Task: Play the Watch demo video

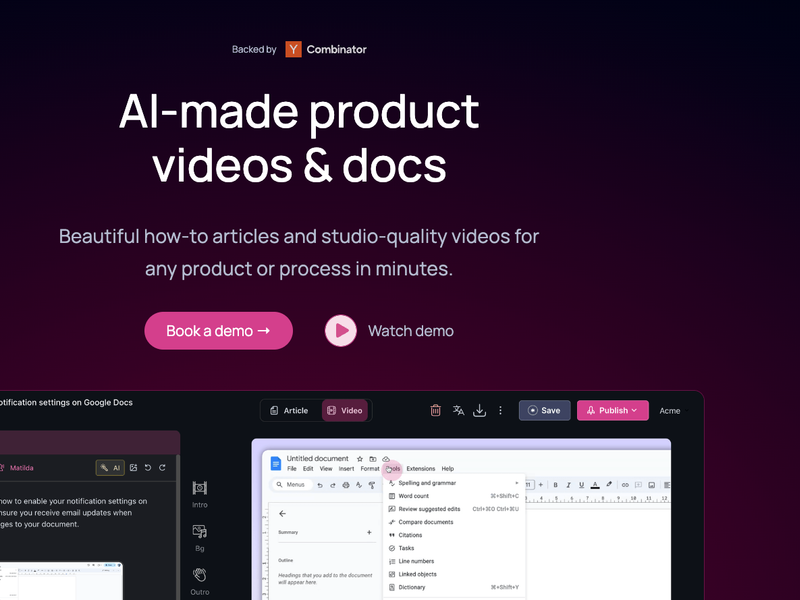Action: [x=341, y=331]
